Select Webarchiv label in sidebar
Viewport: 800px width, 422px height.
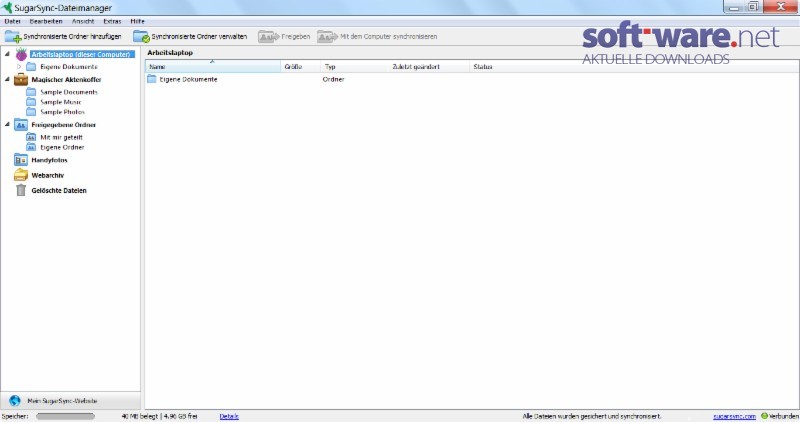47,176
